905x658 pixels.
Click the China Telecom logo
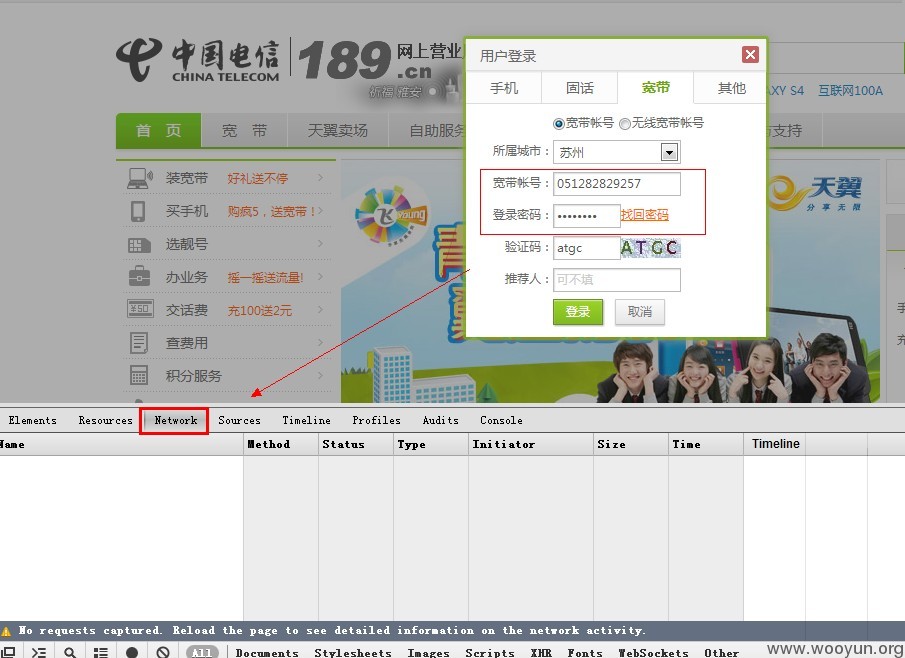pyautogui.click(x=198, y=60)
